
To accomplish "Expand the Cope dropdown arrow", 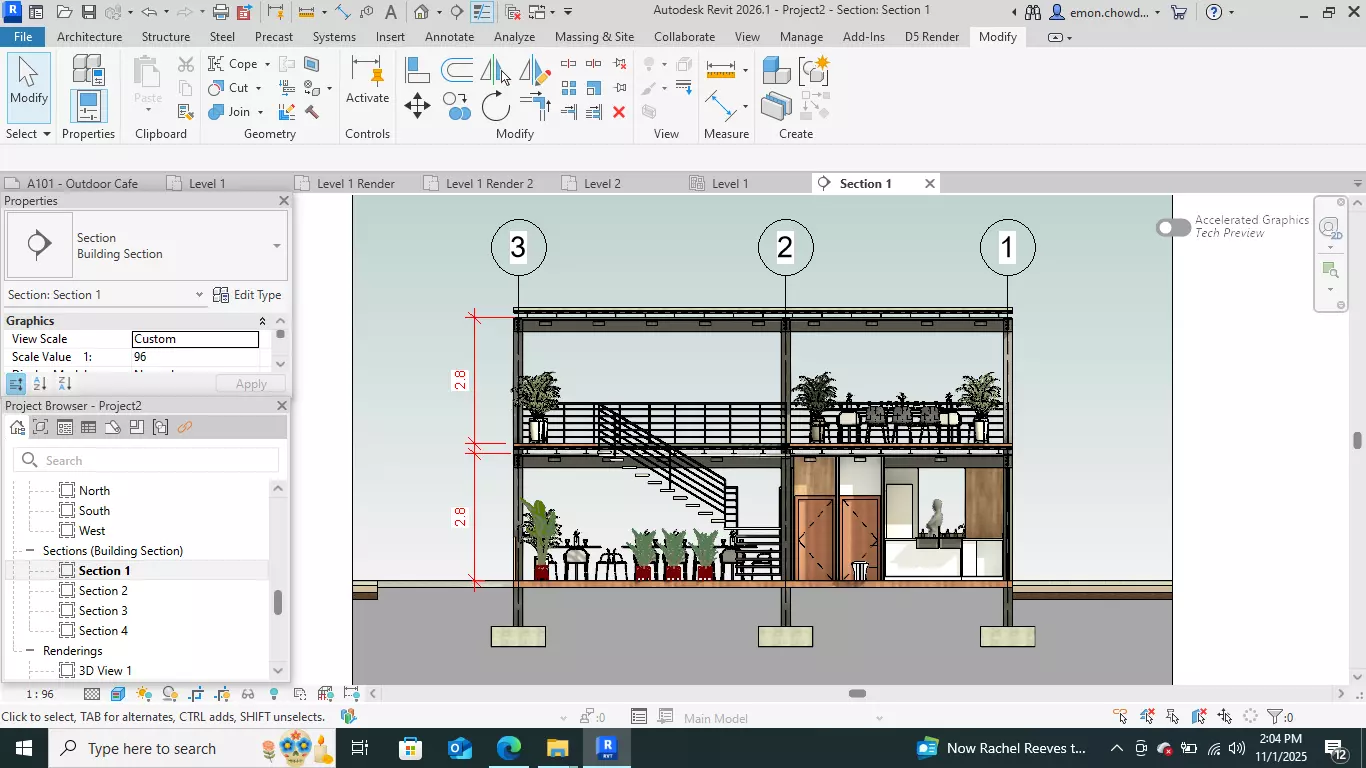I will pyautogui.click(x=267, y=64).
